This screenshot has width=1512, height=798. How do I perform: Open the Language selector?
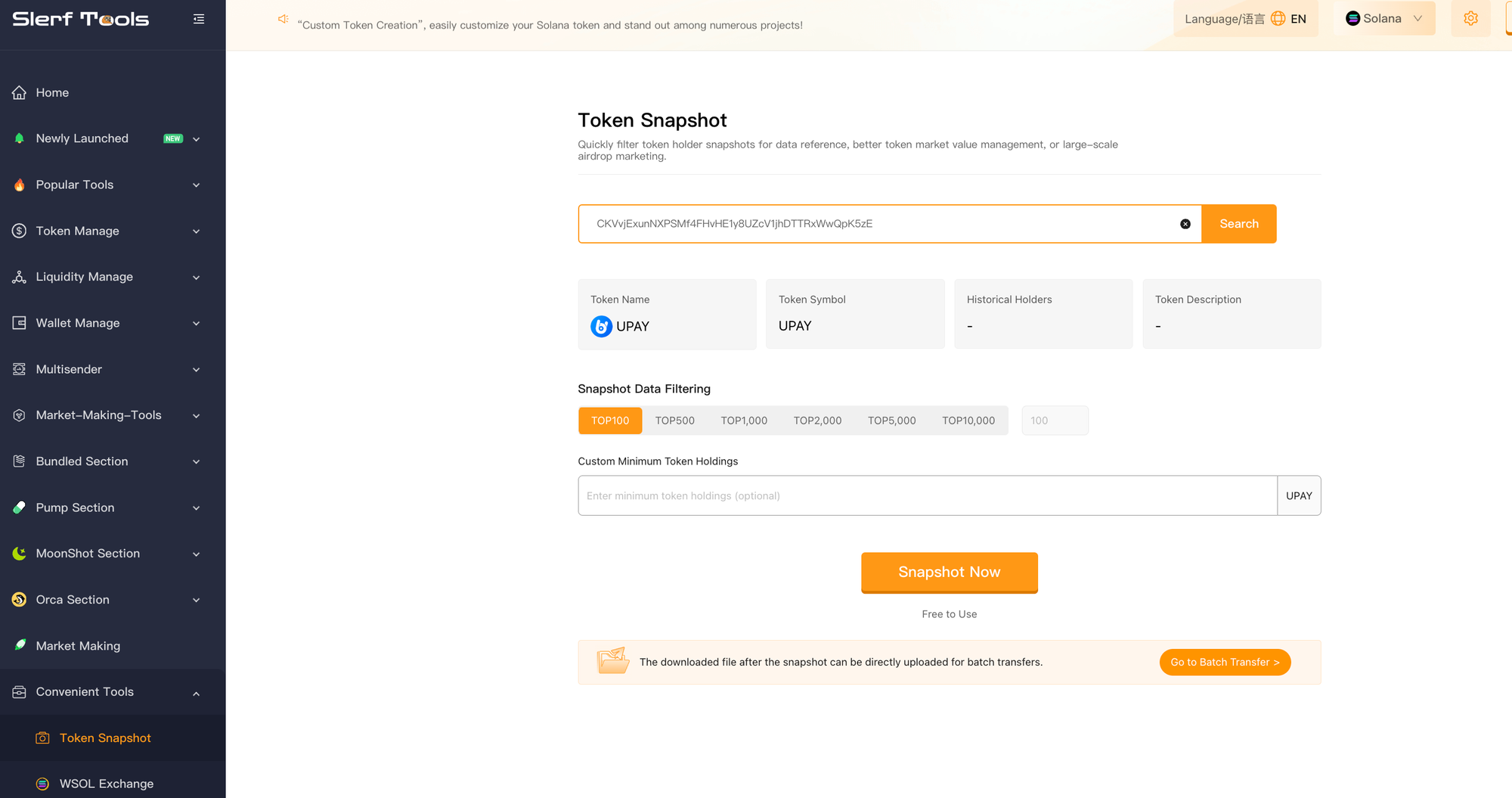point(1245,19)
